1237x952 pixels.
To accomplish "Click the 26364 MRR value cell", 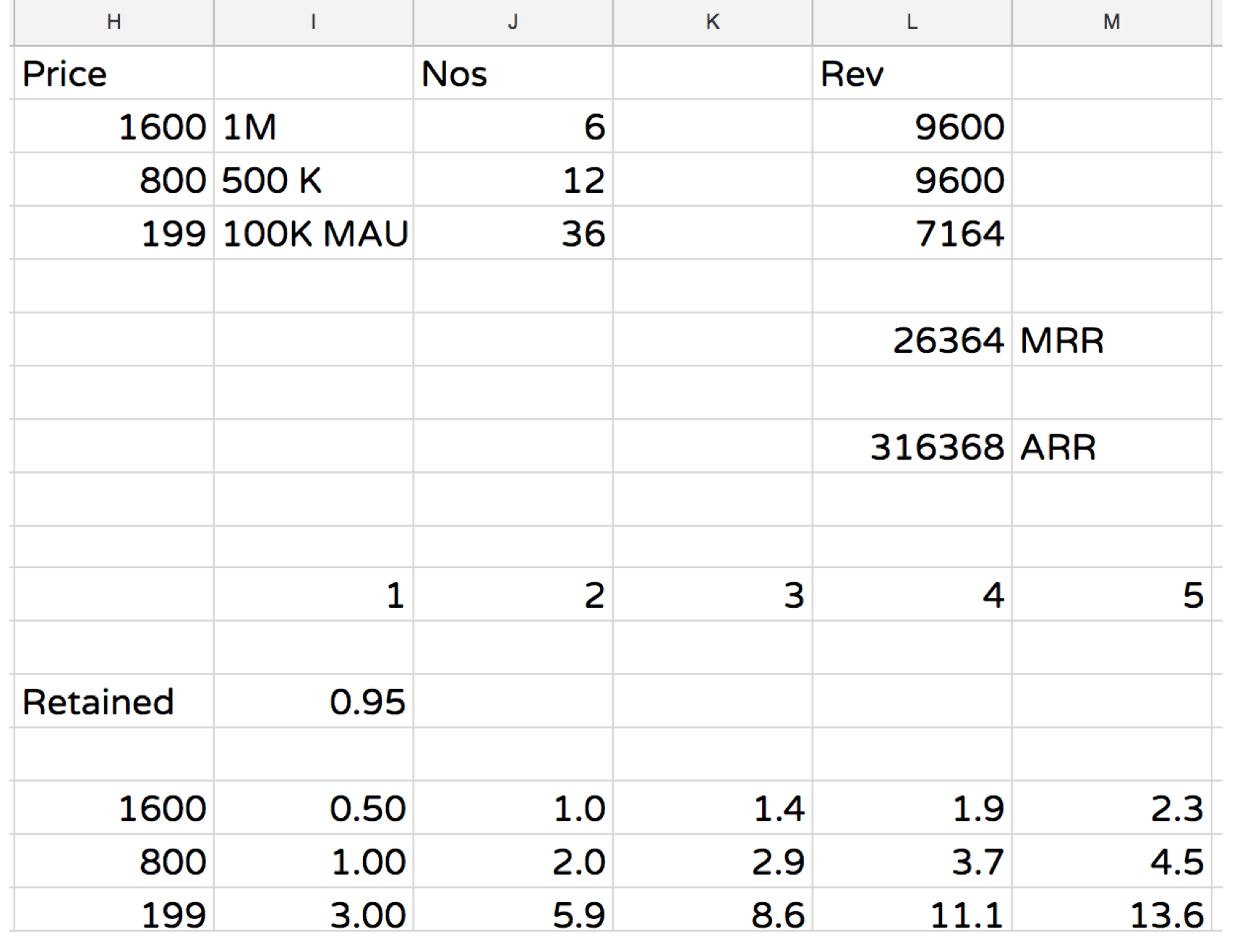I will [912, 340].
